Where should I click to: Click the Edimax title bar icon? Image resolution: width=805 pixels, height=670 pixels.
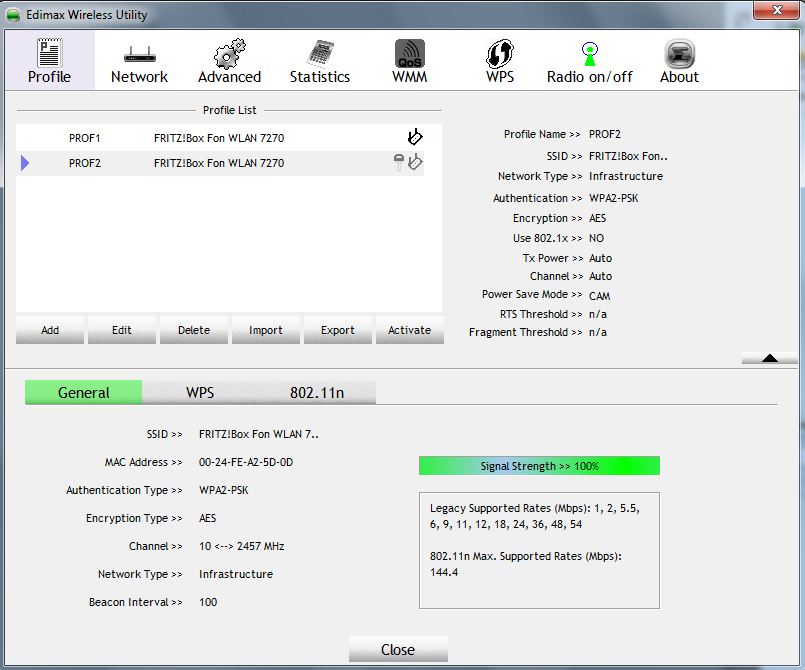coord(13,15)
